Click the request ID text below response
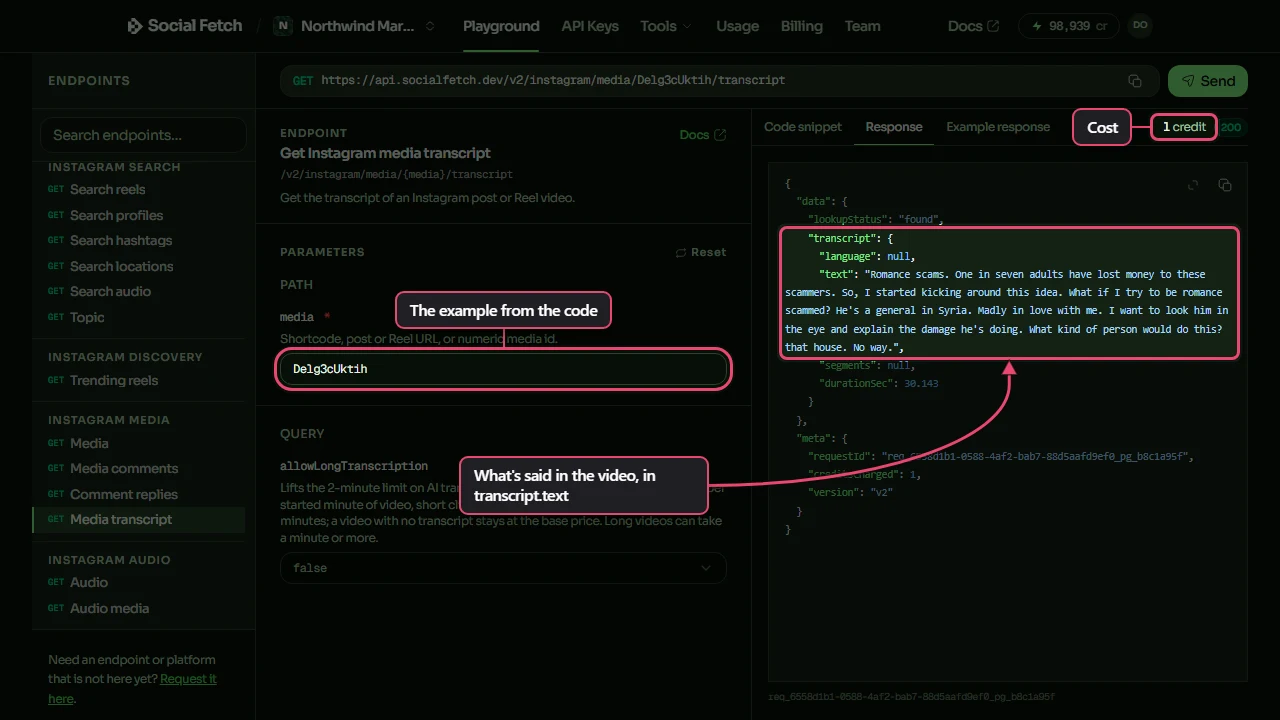The width and height of the screenshot is (1280, 720). point(911,697)
